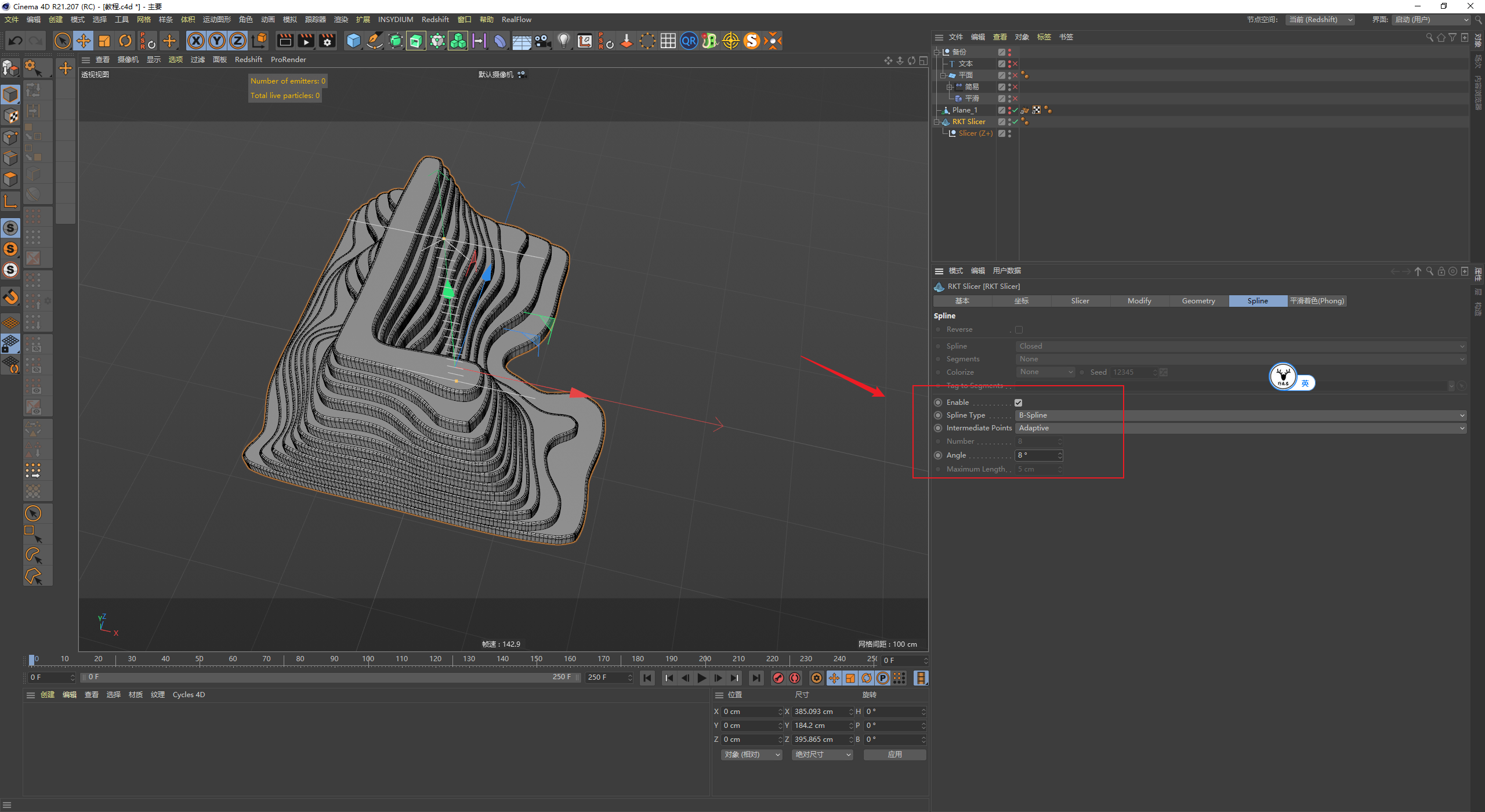Viewport: 1485px width, 812px height.
Task: Click the Undo arrow icon
Action: pos(16,41)
